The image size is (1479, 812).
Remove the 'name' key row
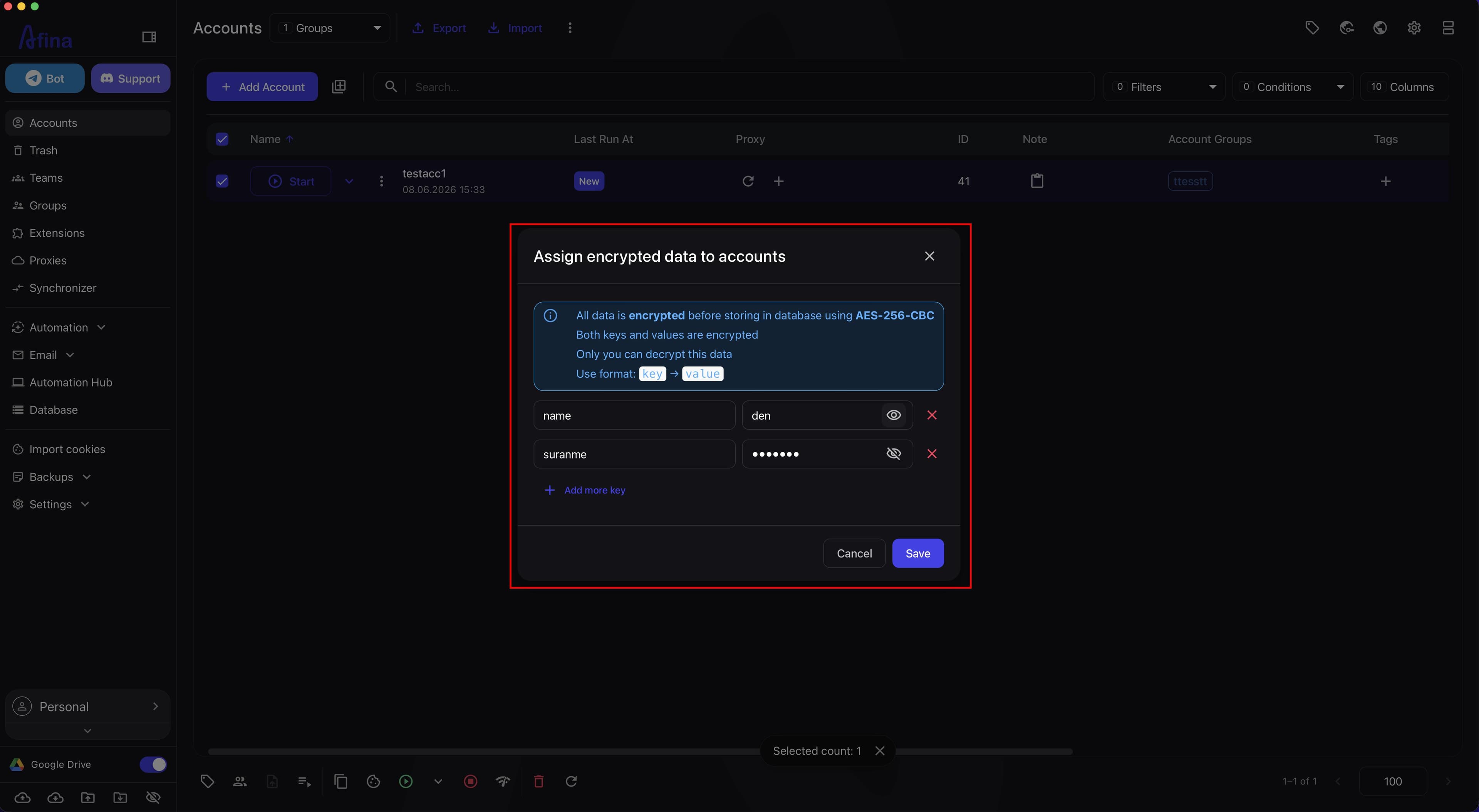[932, 415]
